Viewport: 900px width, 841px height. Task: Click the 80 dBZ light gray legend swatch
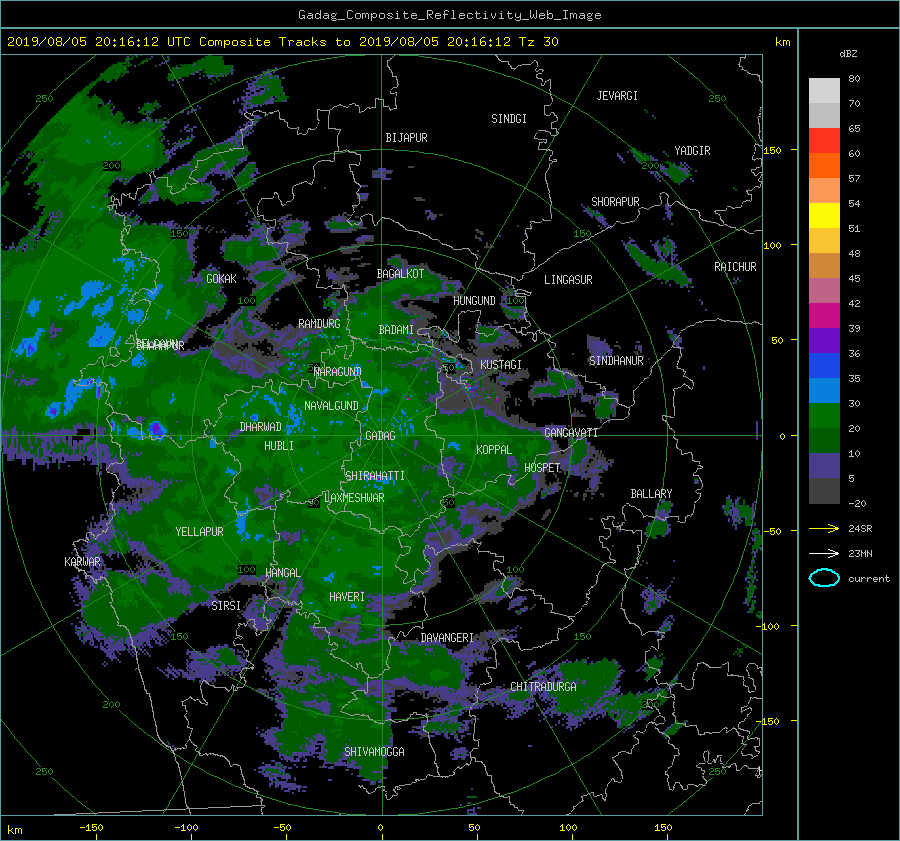click(x=824, y=90)
